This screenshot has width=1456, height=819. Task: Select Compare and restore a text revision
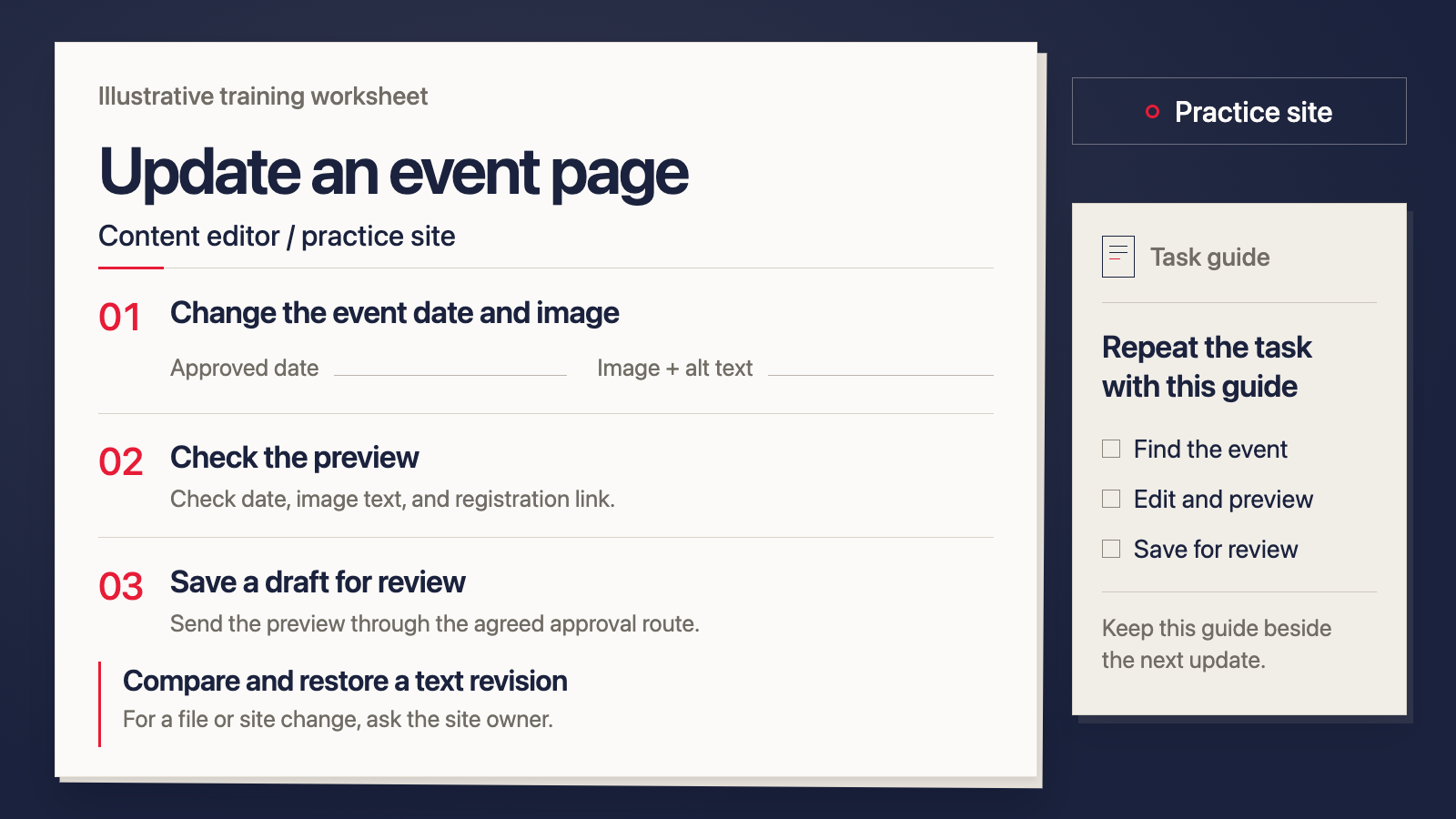coord(345,681)
